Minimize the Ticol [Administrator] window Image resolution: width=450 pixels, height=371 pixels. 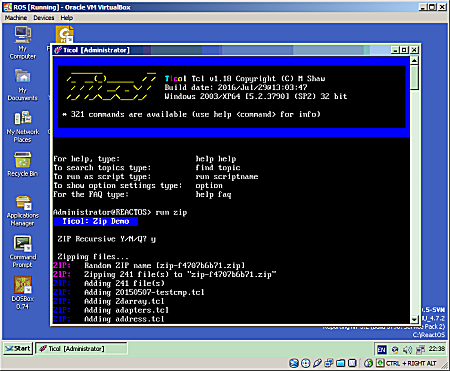(395, 50)
